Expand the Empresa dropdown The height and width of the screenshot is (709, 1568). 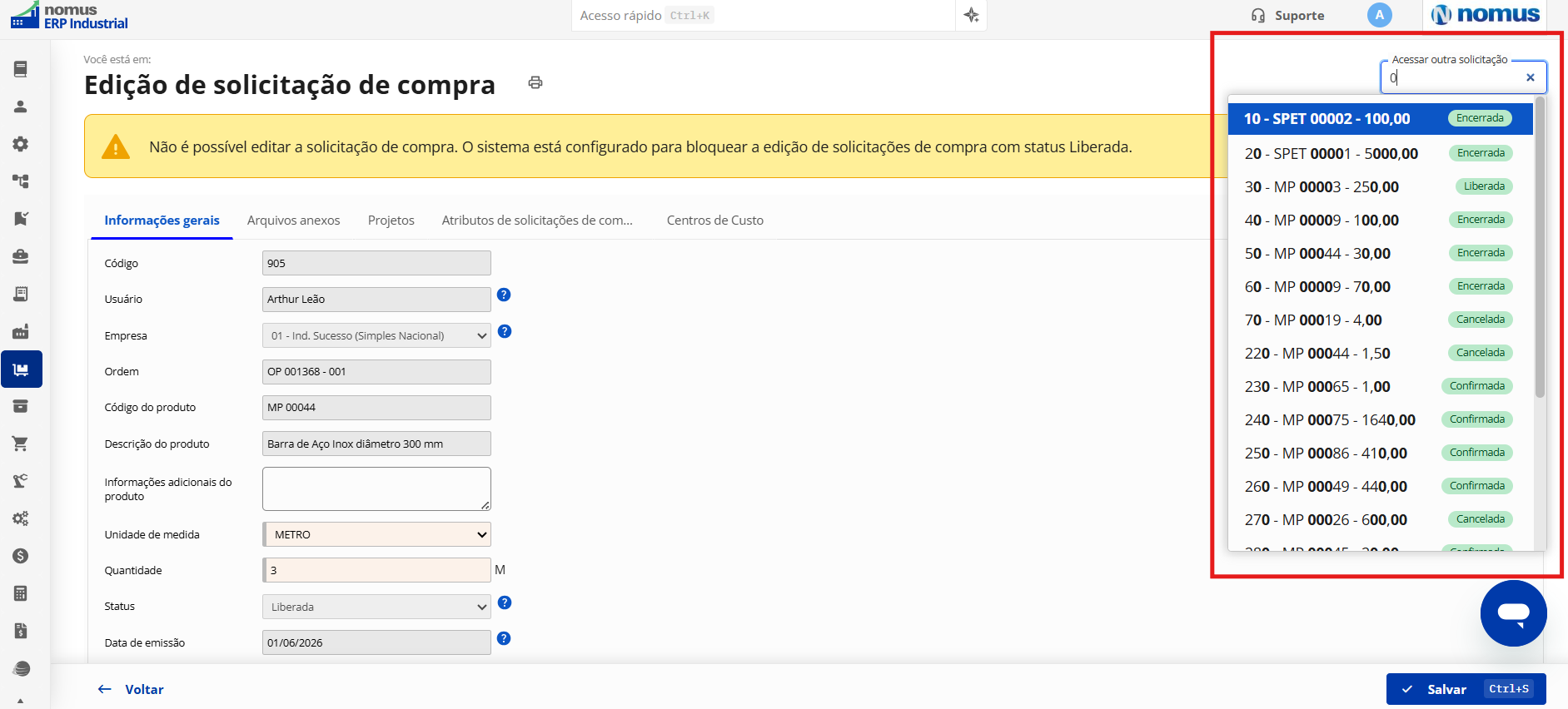pyautogui.click(x=376, y=335)
